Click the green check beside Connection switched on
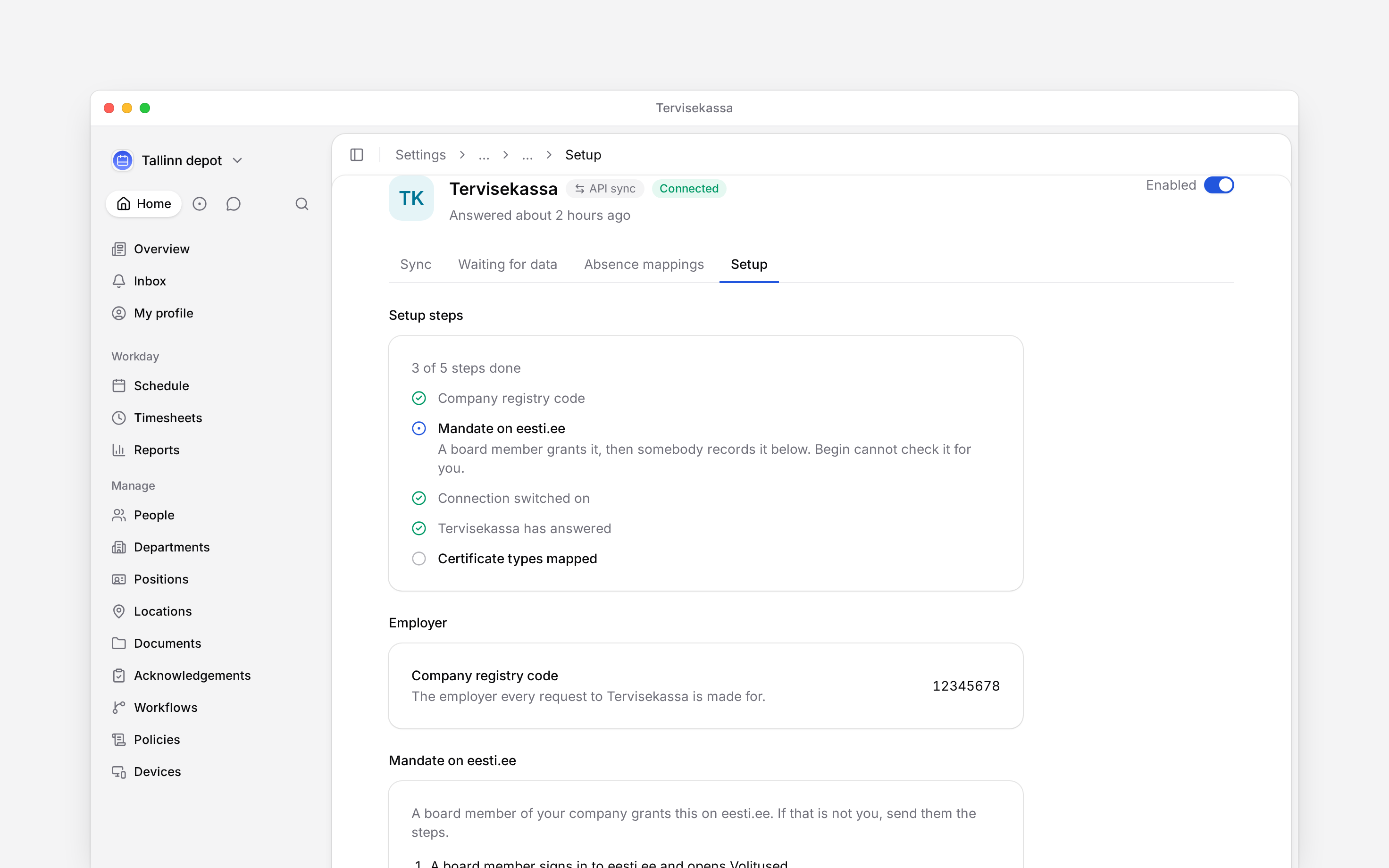The image size is (1389, 868). click(x=419, y=498)
